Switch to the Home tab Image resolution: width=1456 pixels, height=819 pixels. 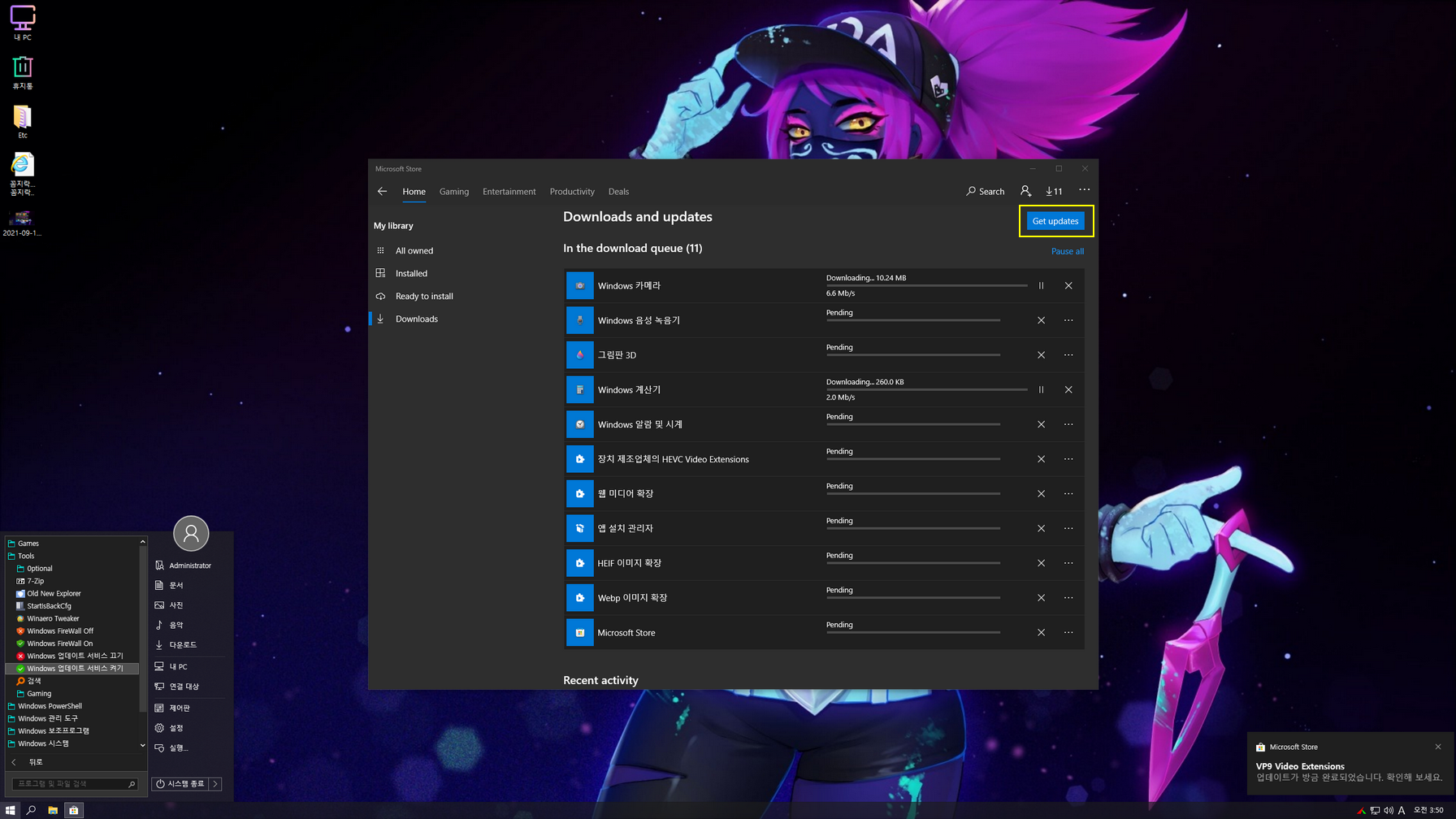point(414,192)
